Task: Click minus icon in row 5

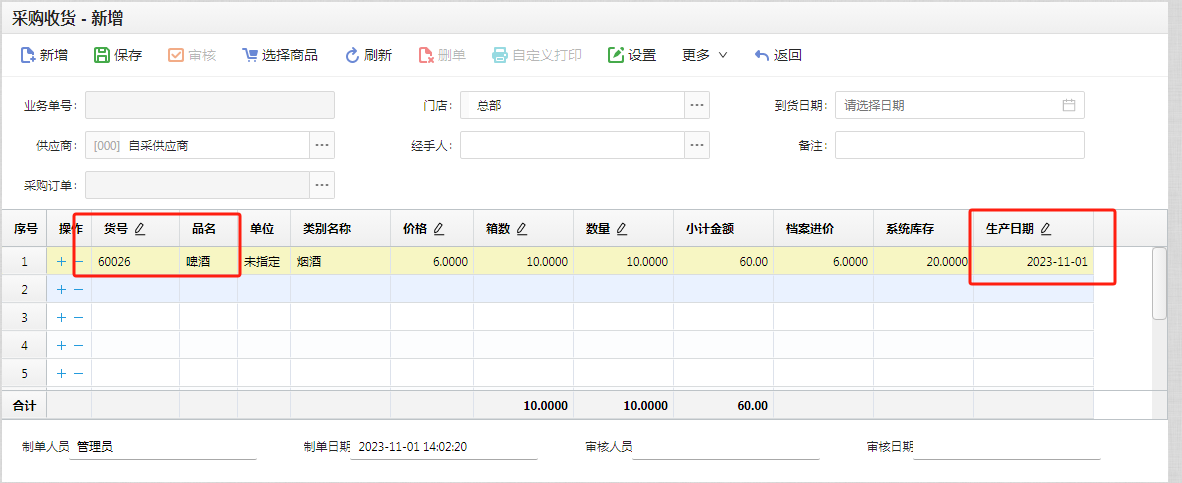Action: (78, 373)
